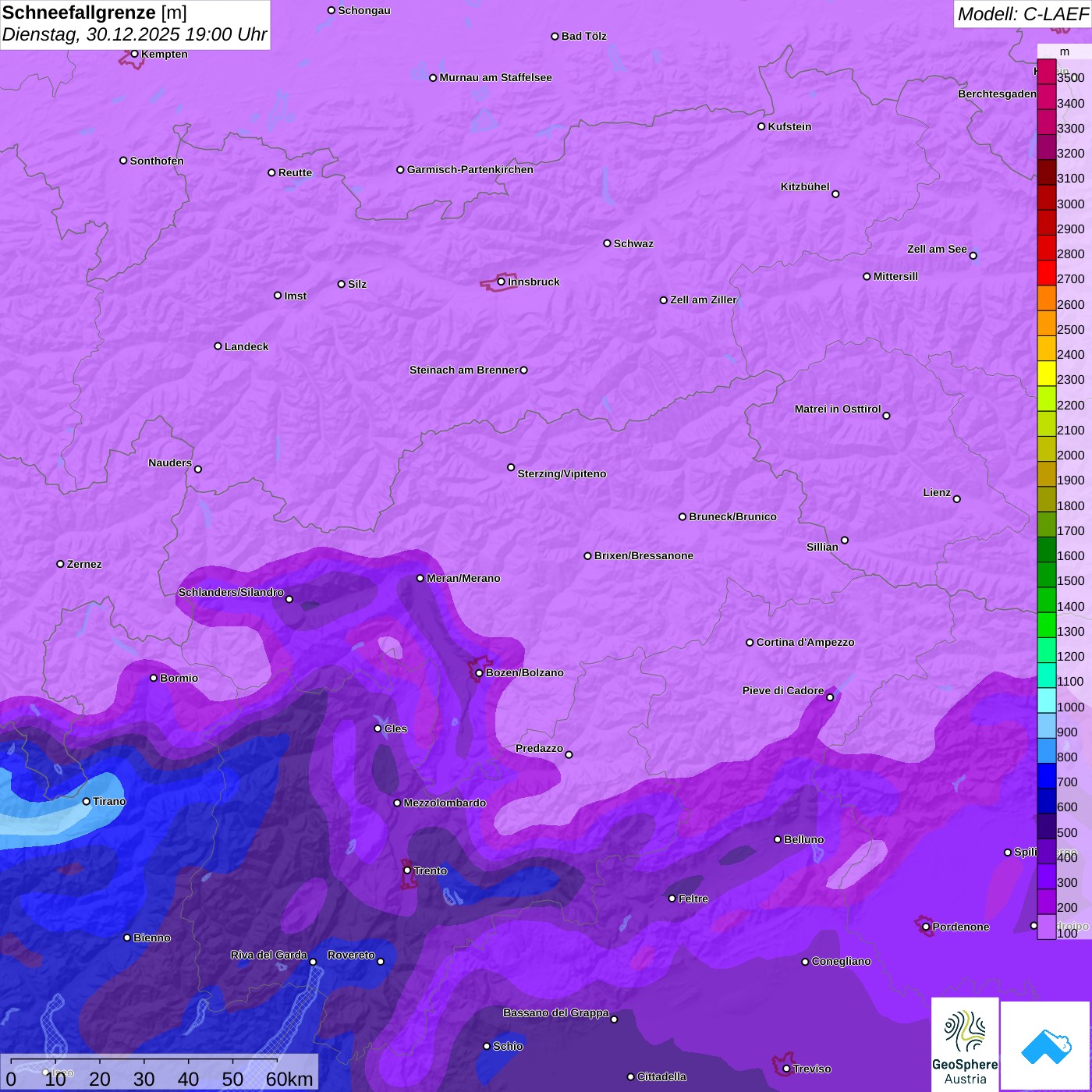Click the Schlanders/Silandro label
The width and height of the screenshot is (1092, 1092).
tap(231, 592)
